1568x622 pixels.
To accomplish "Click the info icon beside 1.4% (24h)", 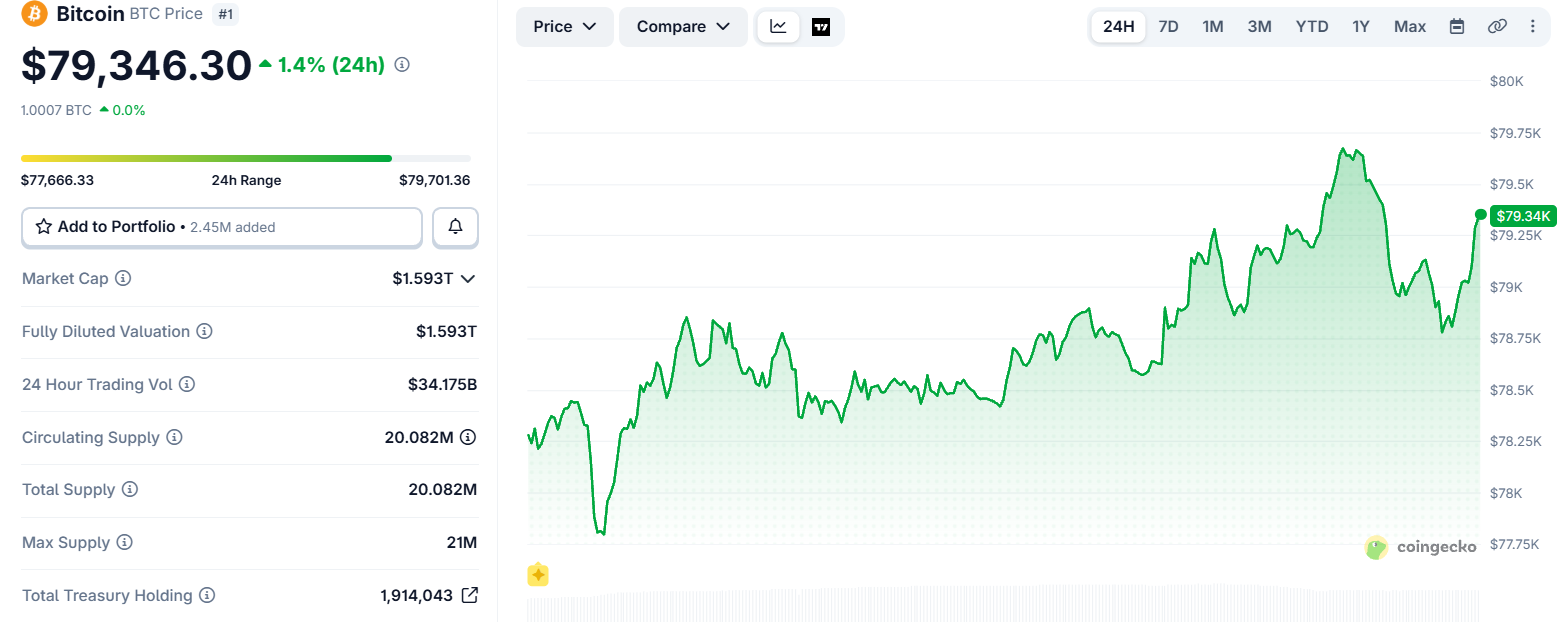I will pyautogui.click(x=402, y=65).
